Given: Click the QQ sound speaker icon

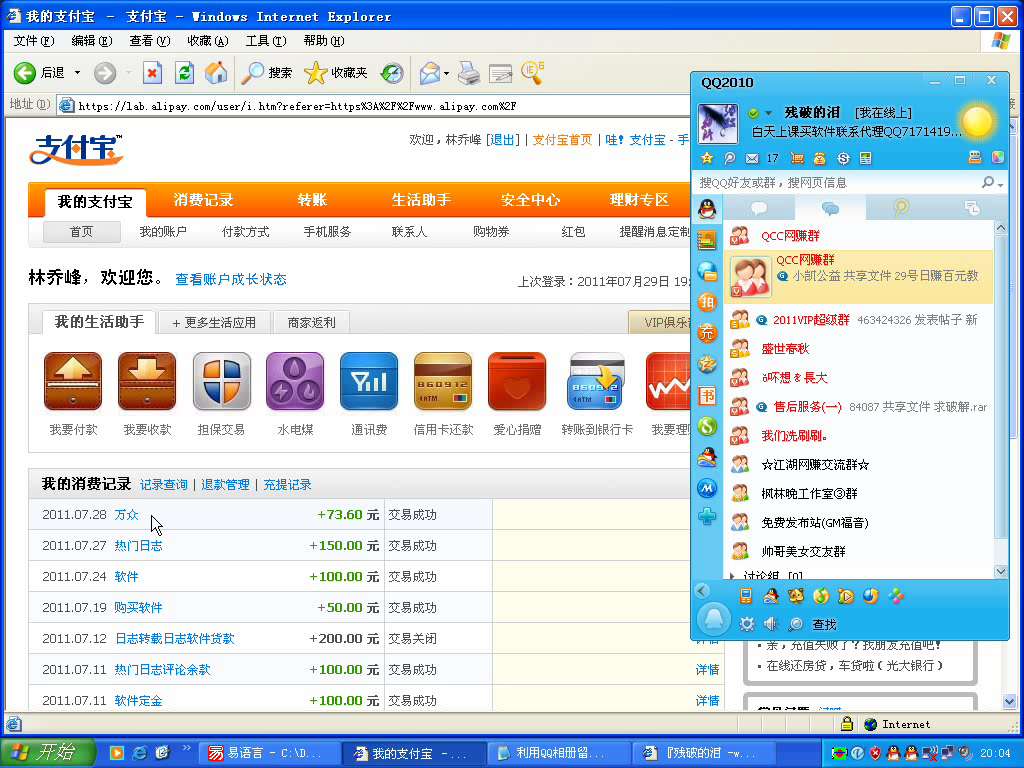Looking at the screenshot, I should (771, 624).
